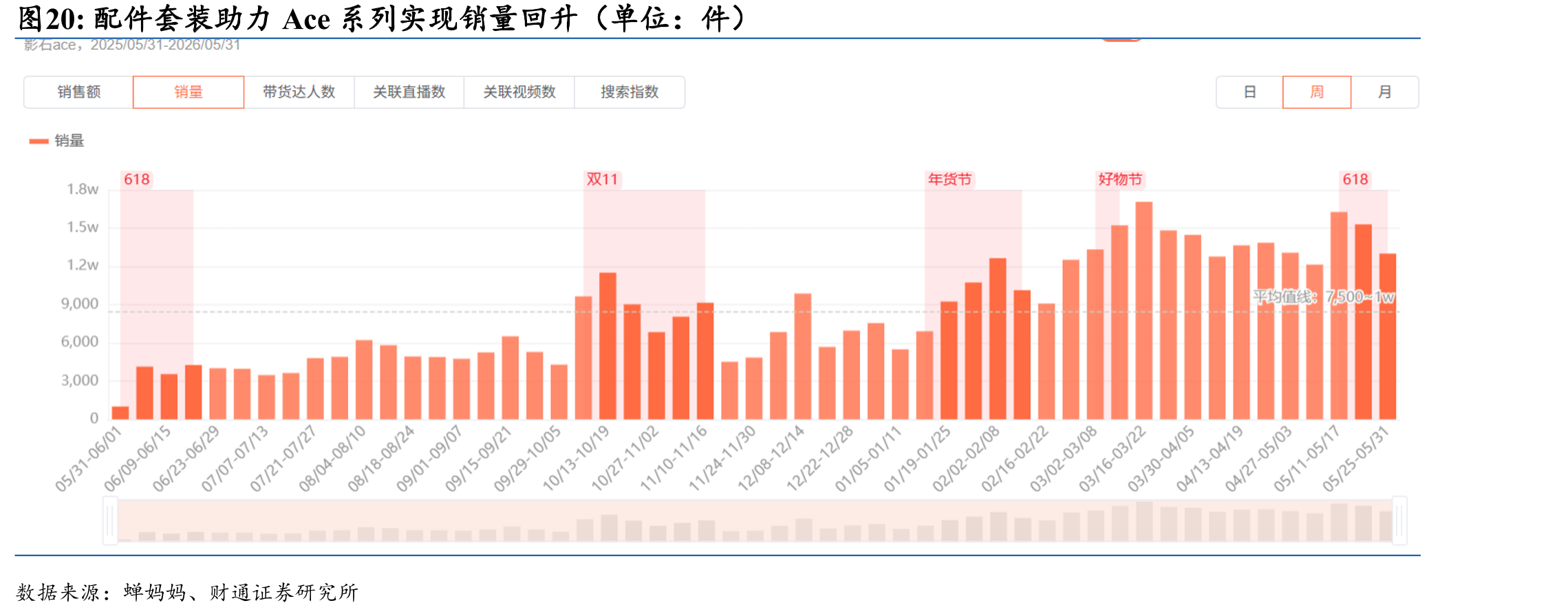The height and width of the screenshot is (614, 1568).
Task: Select the 销售额 tab
Action: point(78,92)
